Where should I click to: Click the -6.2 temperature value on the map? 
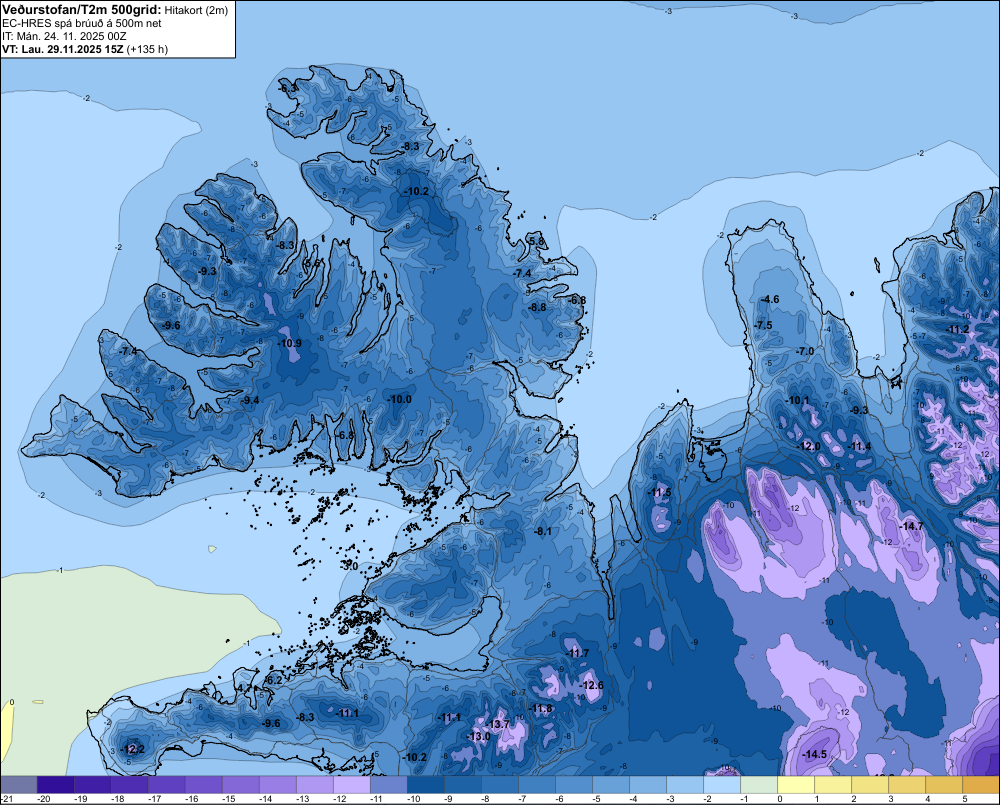pos(274,681)
